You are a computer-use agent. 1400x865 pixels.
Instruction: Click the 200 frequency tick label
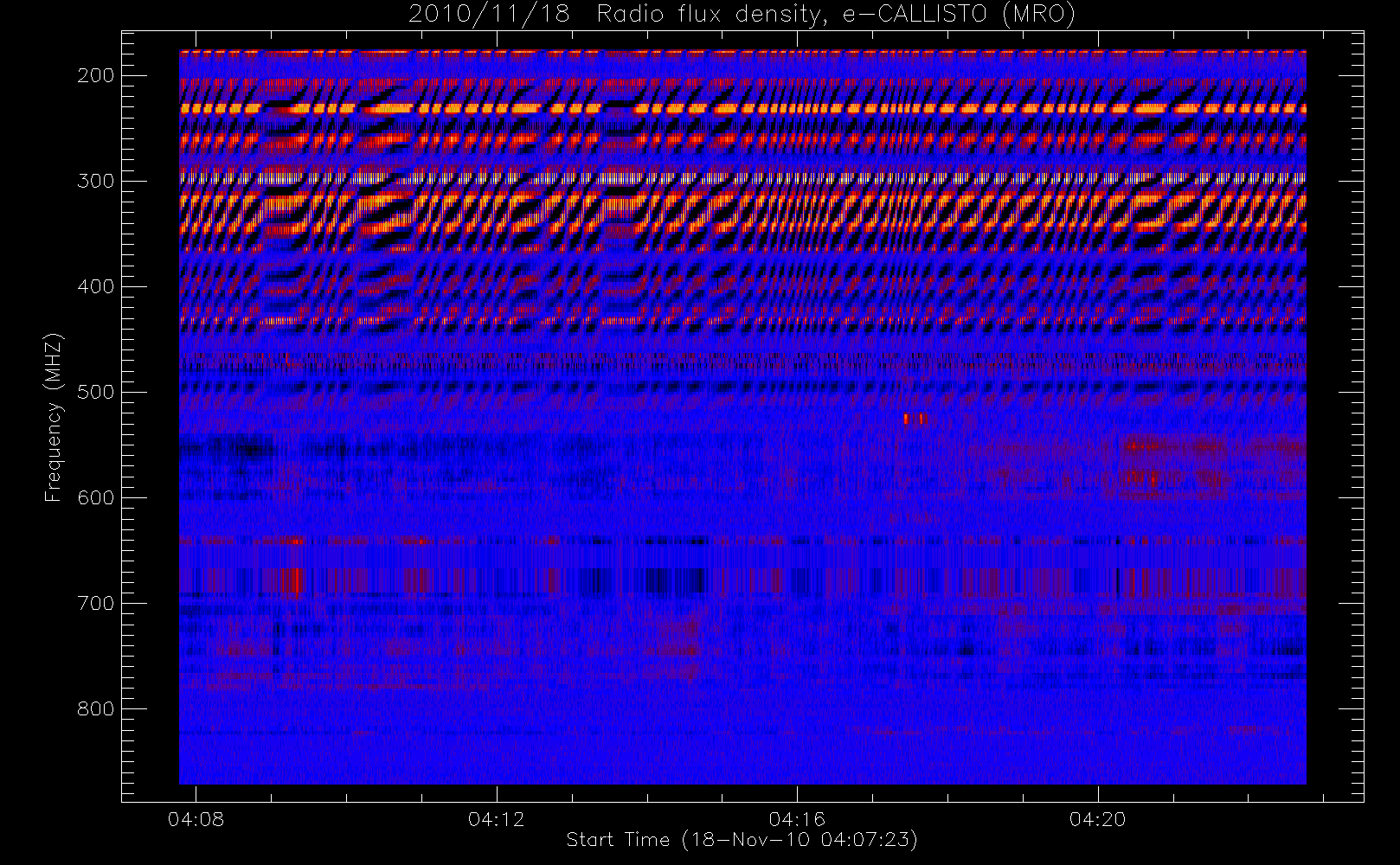click(x=96, y=75)
